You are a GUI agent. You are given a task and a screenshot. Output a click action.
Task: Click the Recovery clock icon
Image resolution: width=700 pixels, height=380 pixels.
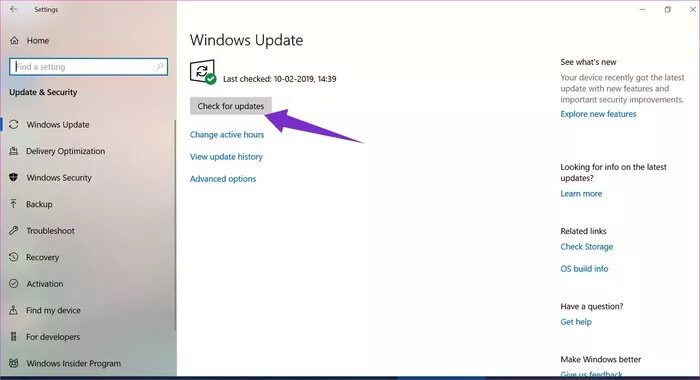point(14,257)
